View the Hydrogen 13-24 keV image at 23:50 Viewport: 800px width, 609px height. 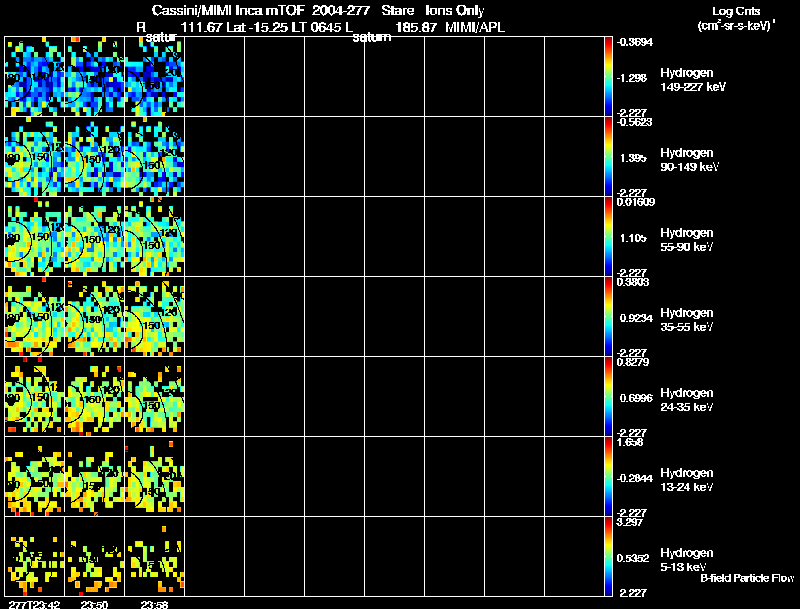point(94,477)
